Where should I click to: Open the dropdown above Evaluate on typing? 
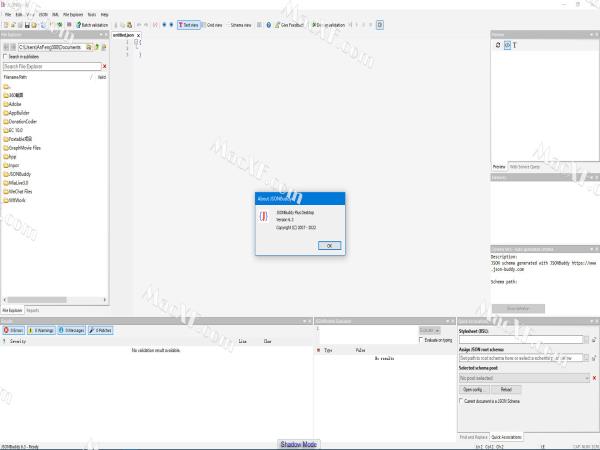tap(429, 330)
